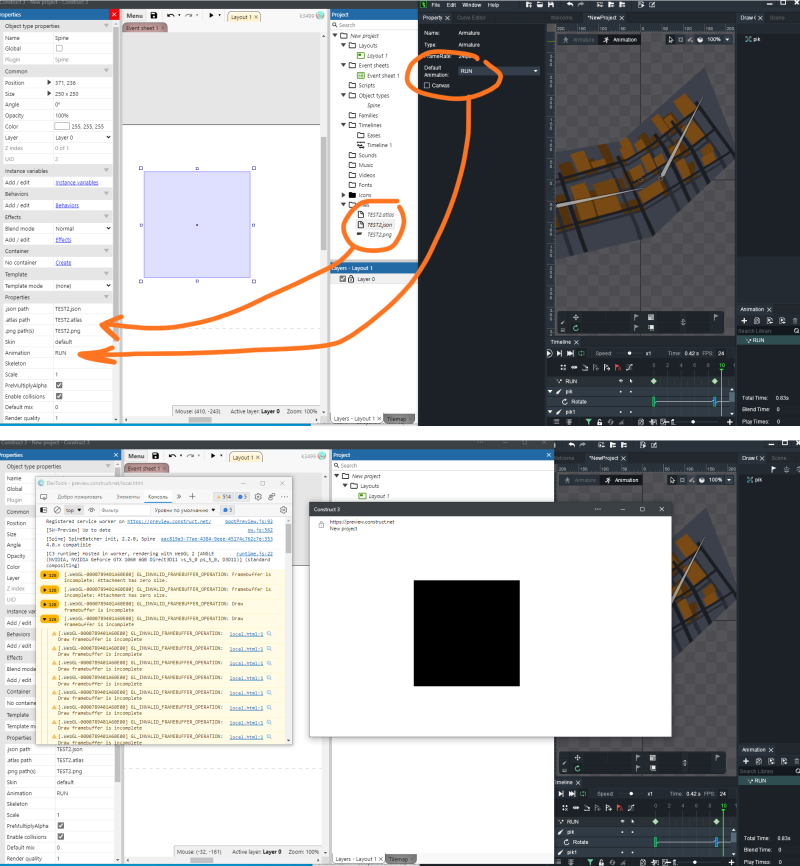Click the plus icon beside DevTools tabs
This screenshot has width=800, height=866.
192,496
